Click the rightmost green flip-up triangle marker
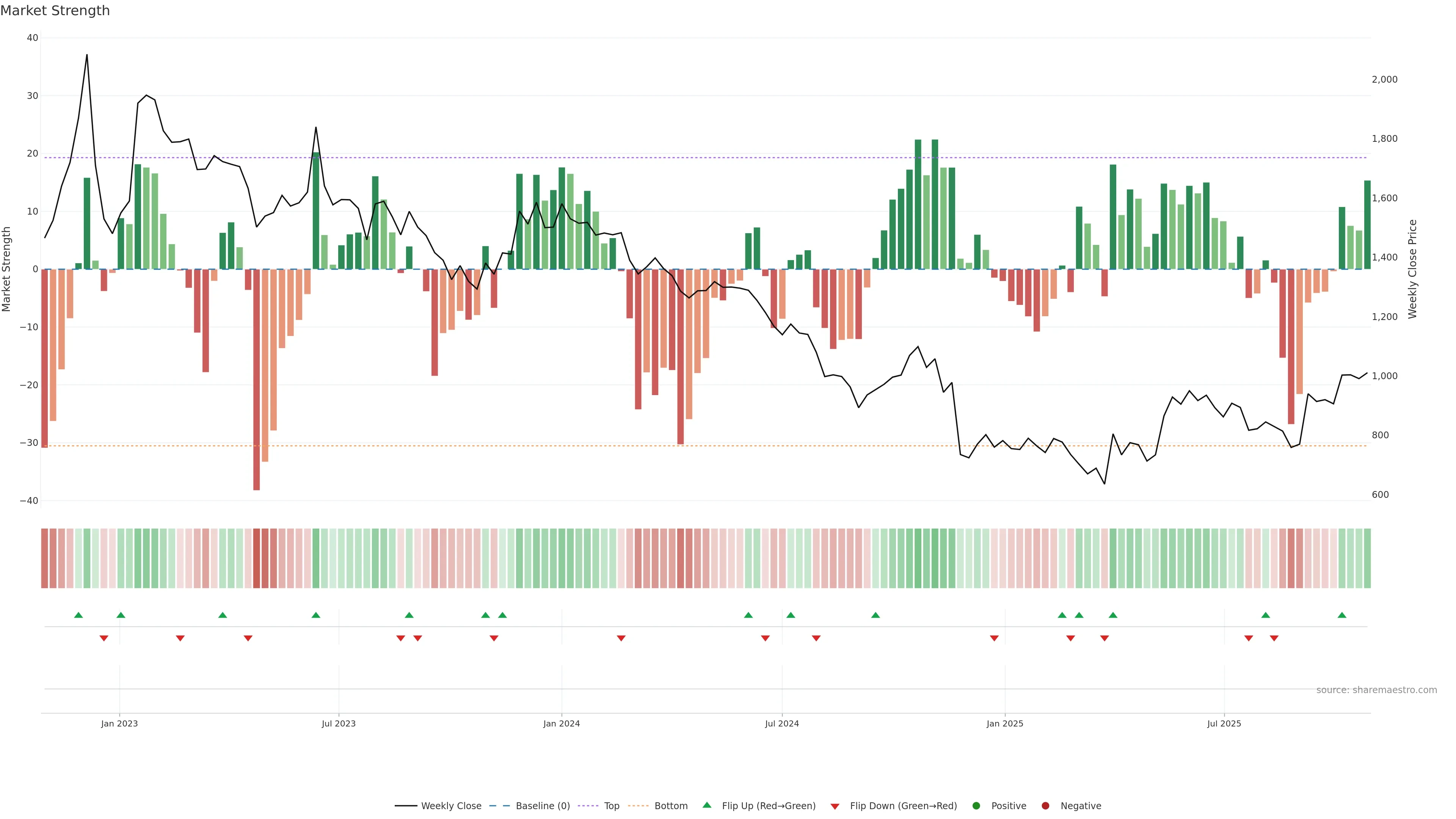 (x=1342, y=615)
